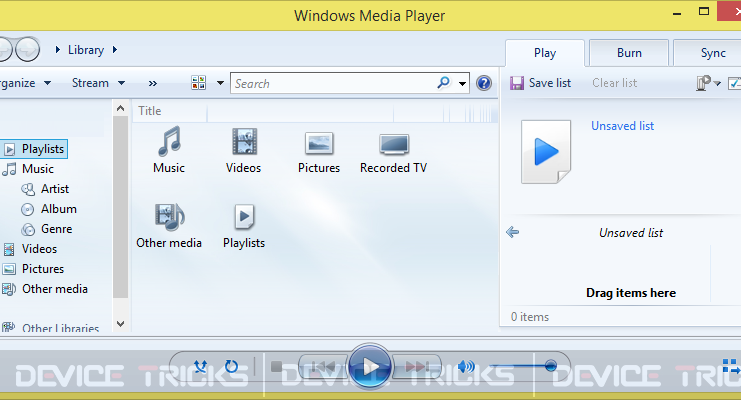741x400 pixels.
Task: Click the arrow before Library breadcrumb
Action: (x=58, y=49)
